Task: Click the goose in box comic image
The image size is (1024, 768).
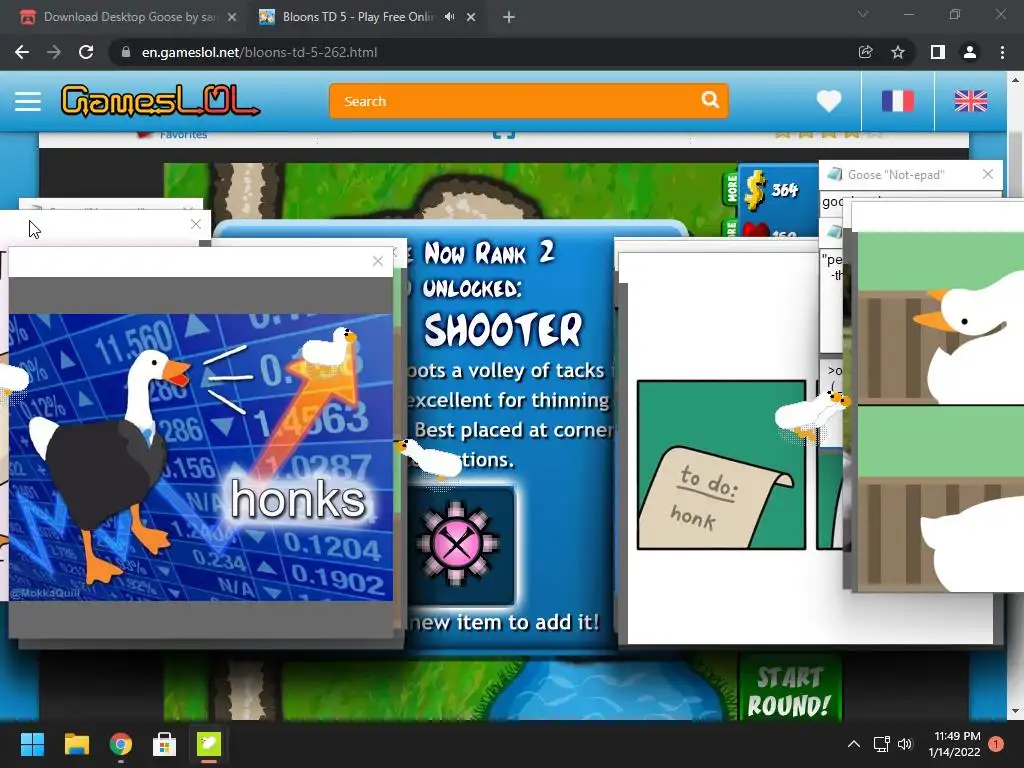Action: click(940, 411)
